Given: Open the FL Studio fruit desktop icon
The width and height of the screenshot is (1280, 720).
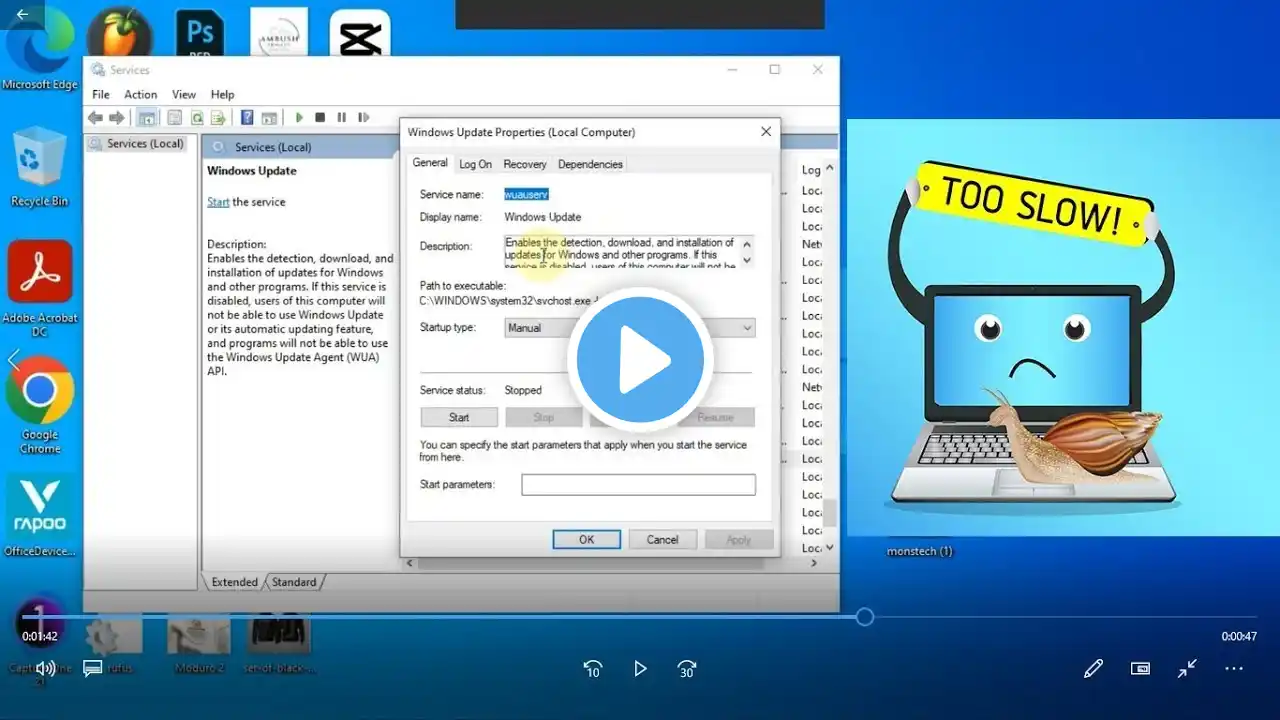Looking at the screenshot, I should [x=119, y=33].
